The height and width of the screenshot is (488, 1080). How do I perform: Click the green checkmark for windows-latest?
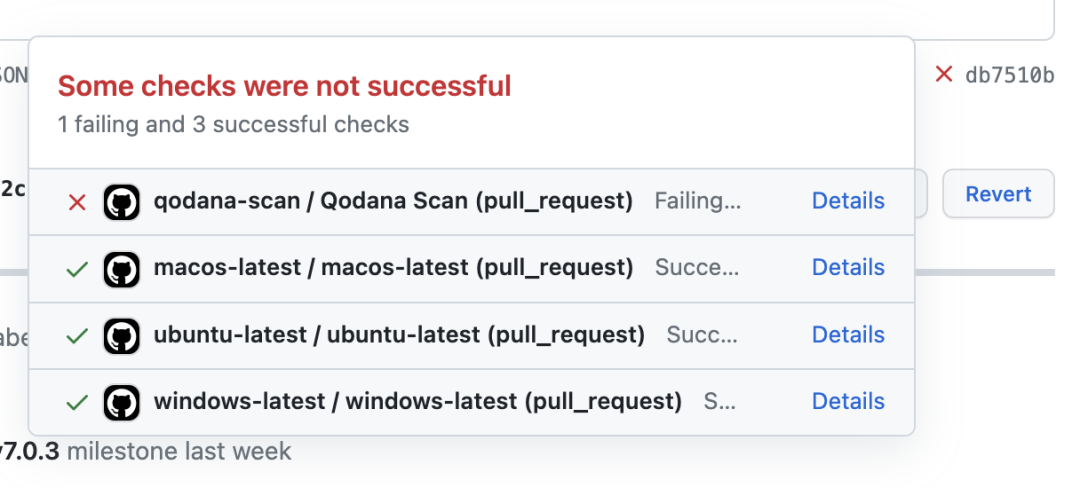pos(77,402)
